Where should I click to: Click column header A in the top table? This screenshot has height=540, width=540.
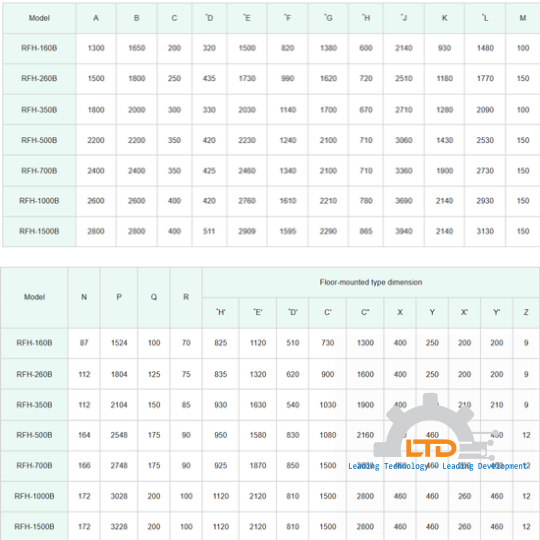click(96, 18)
